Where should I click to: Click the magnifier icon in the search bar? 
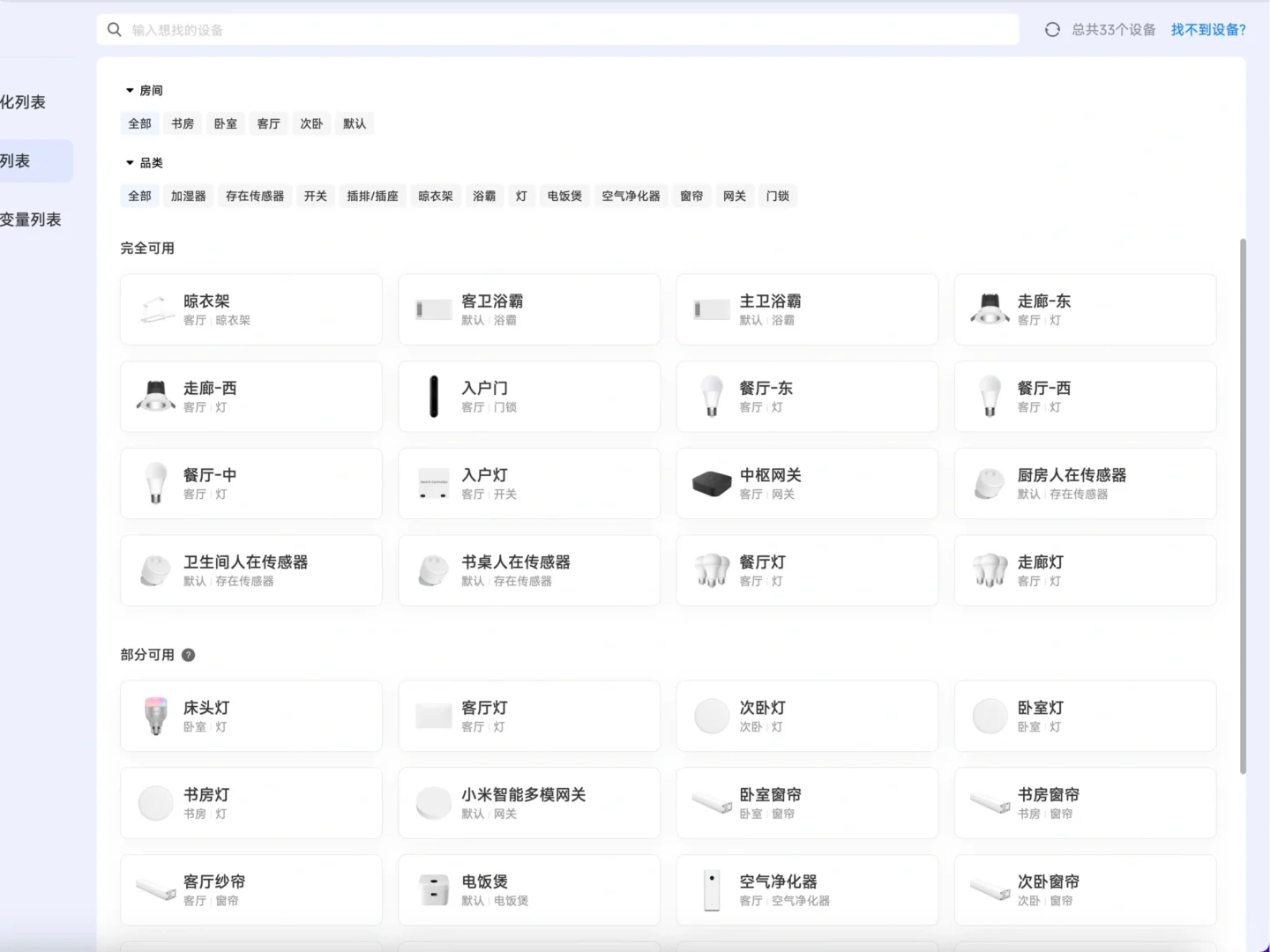115,29
